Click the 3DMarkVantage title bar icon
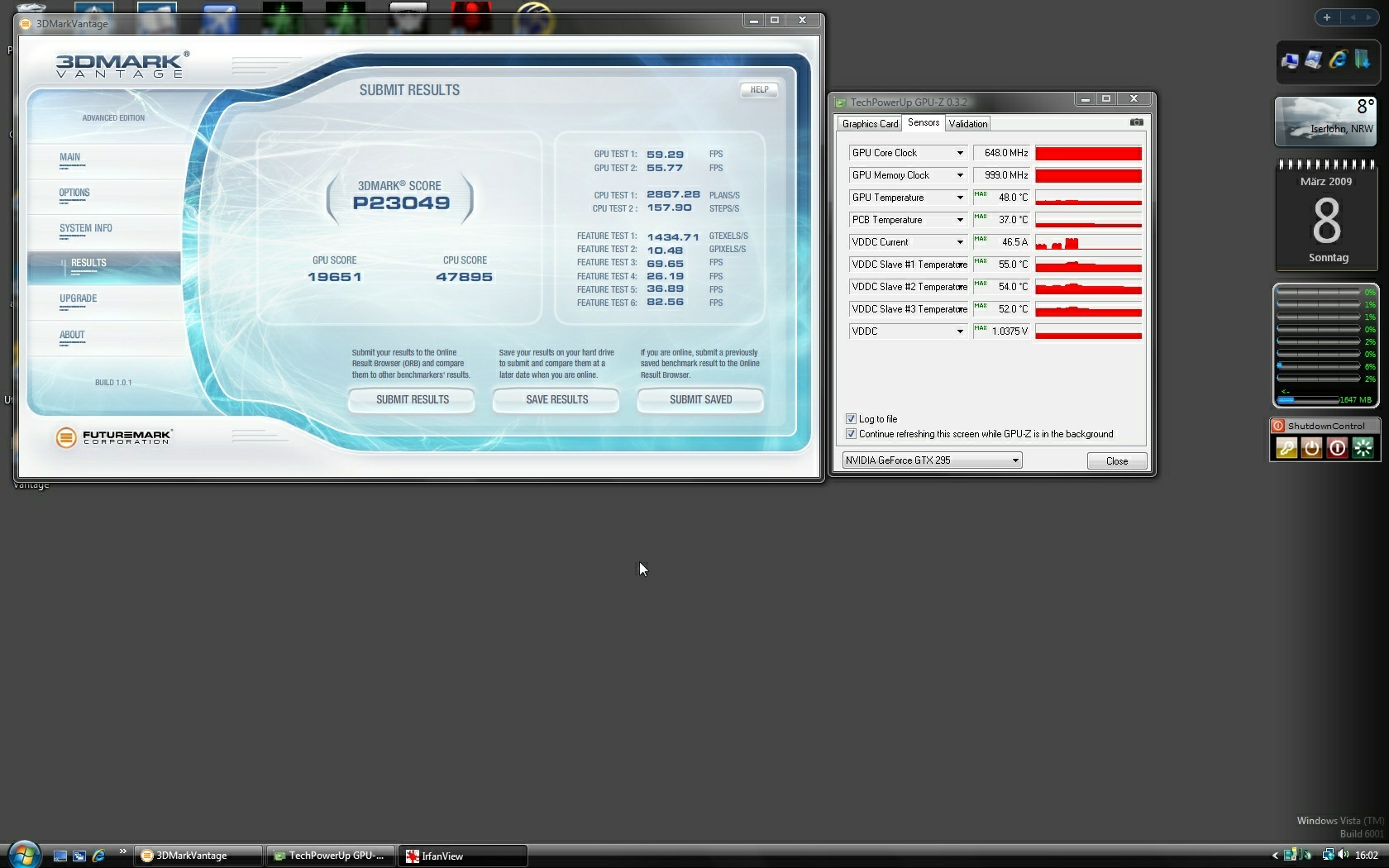 [x=25, y=23]
